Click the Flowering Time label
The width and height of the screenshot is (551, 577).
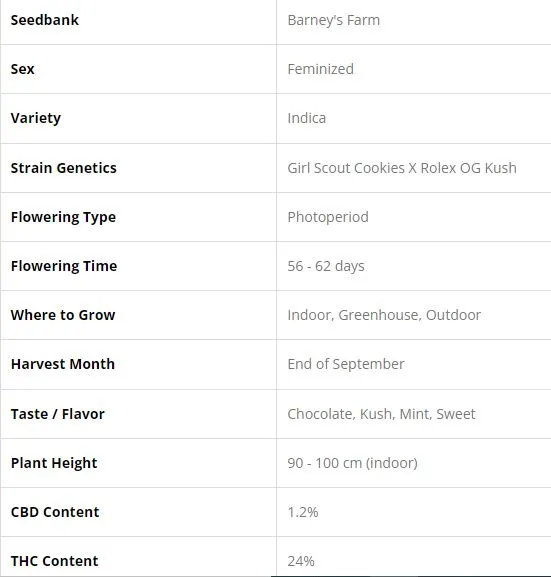tap(64, 266)
